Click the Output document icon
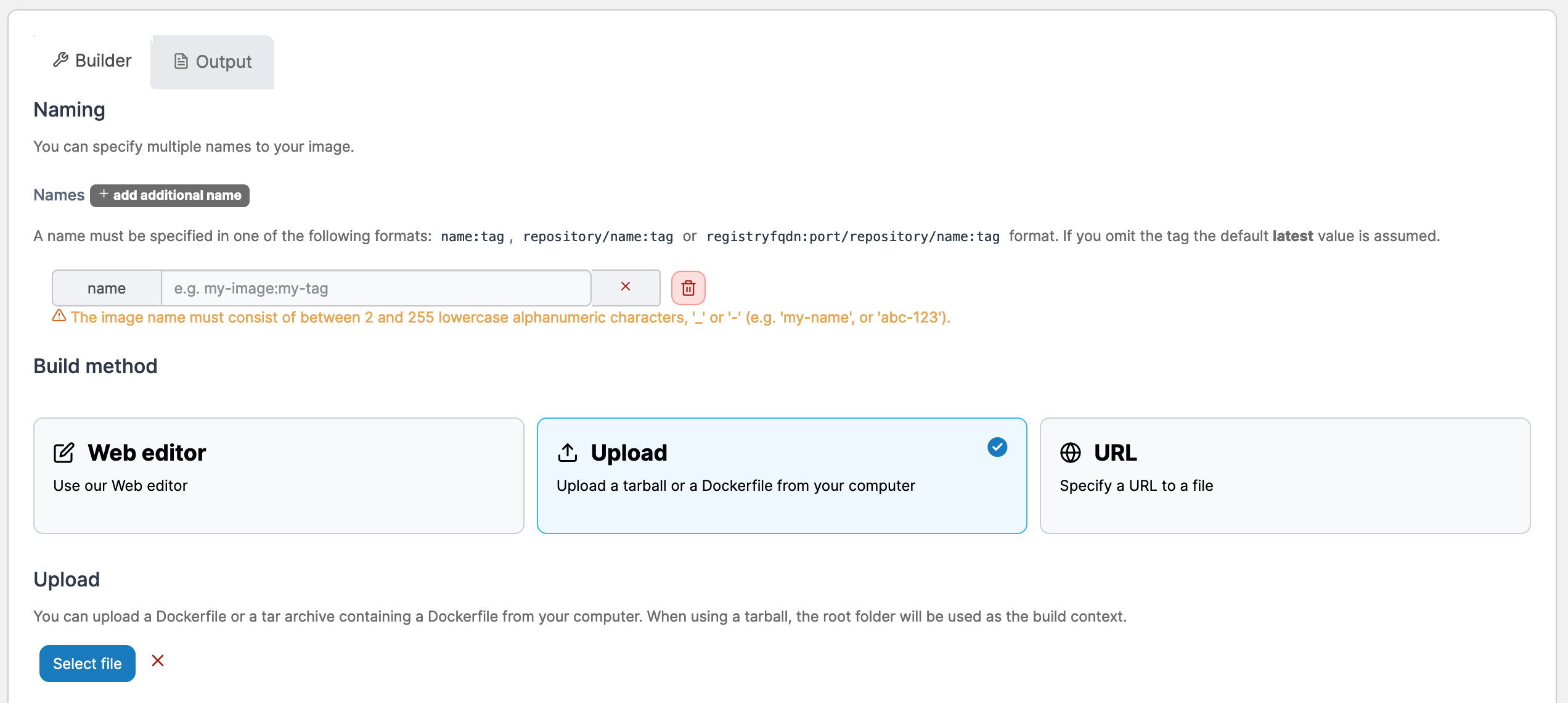Viewport: 1568px width, 703px height. click(x=181, y=62)
